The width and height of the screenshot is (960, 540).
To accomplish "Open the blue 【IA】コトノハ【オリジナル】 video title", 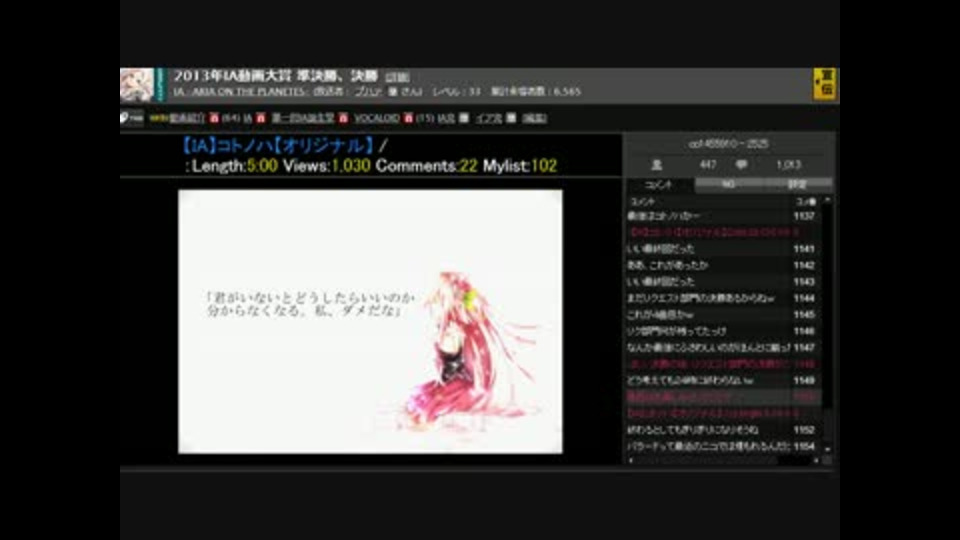I will coord(277,146).
